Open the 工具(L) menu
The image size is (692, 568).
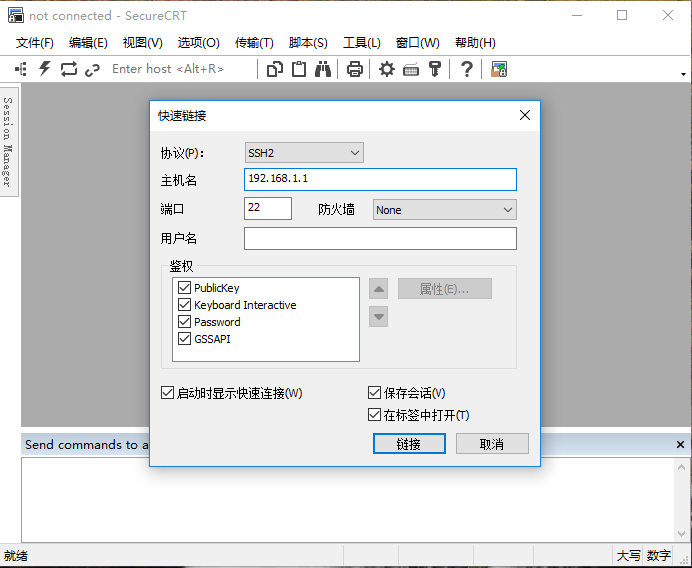tap(362, 43)
